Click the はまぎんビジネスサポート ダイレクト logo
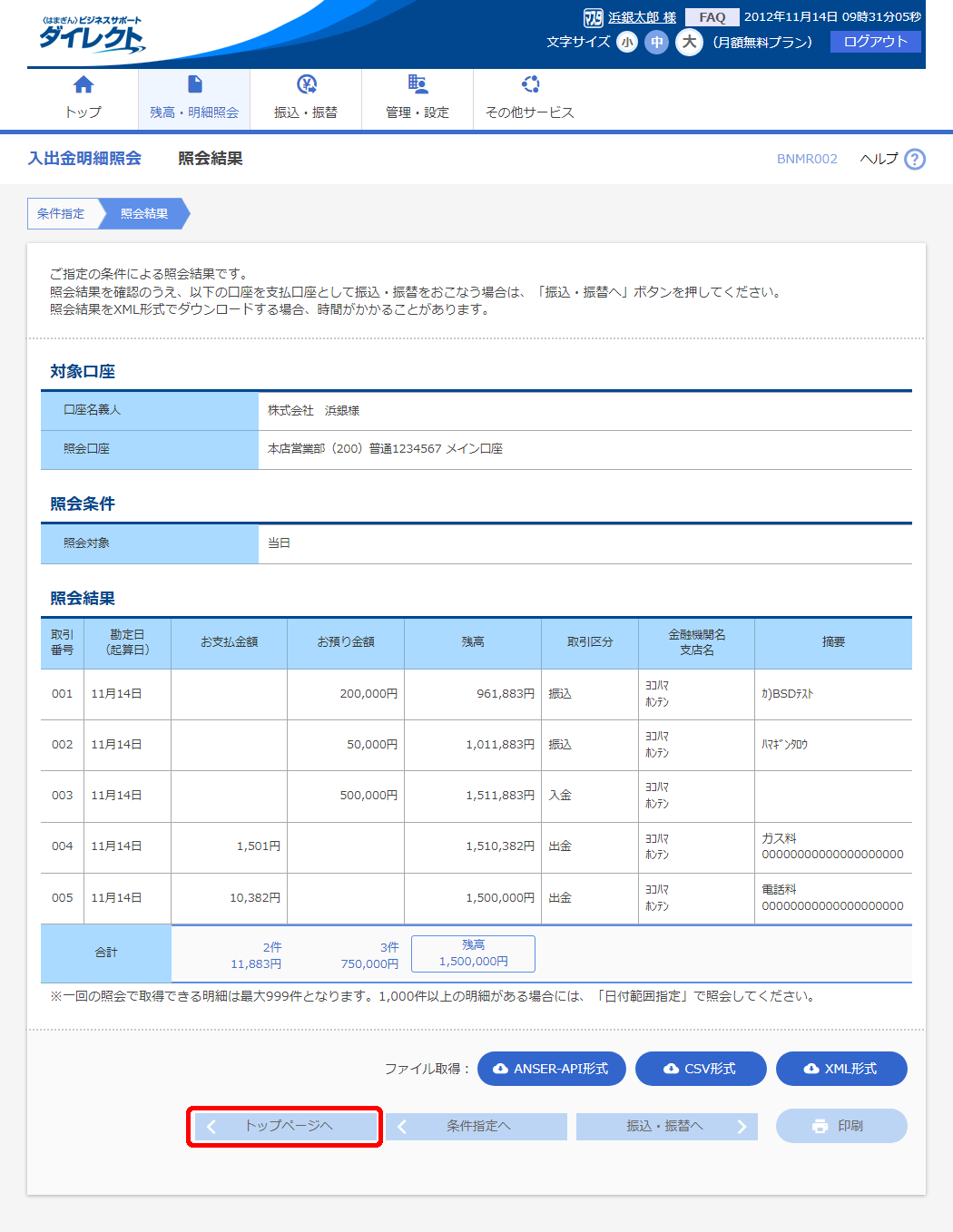The height and width of the screenshot is (1232, 953). [91, 34]
